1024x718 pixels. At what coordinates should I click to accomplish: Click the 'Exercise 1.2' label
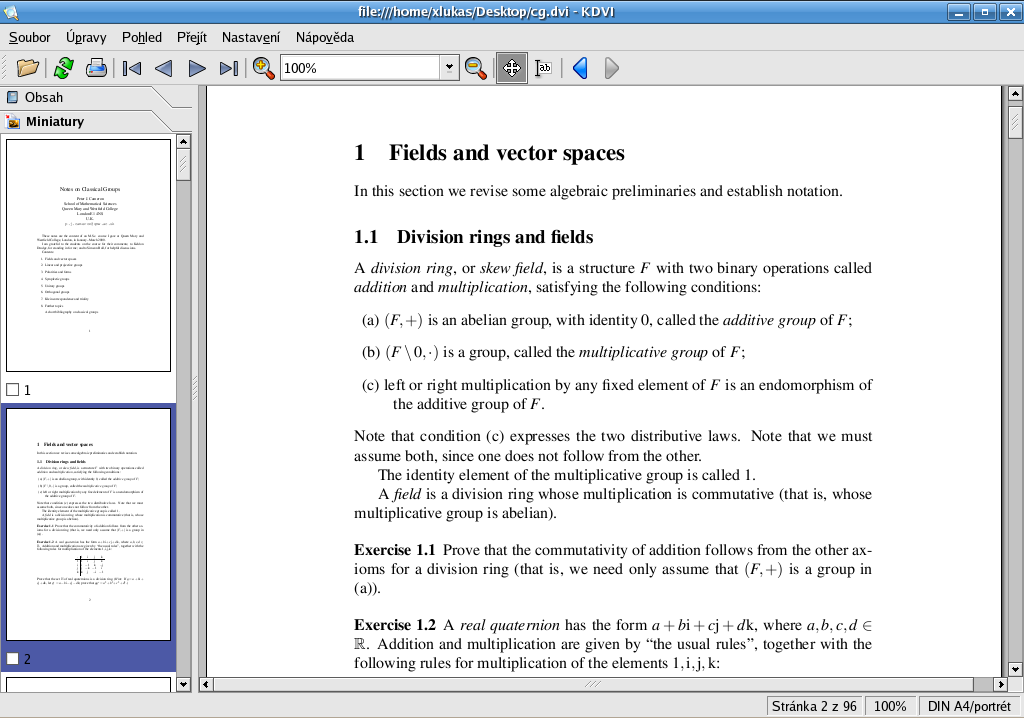click(x=394, y=625)
